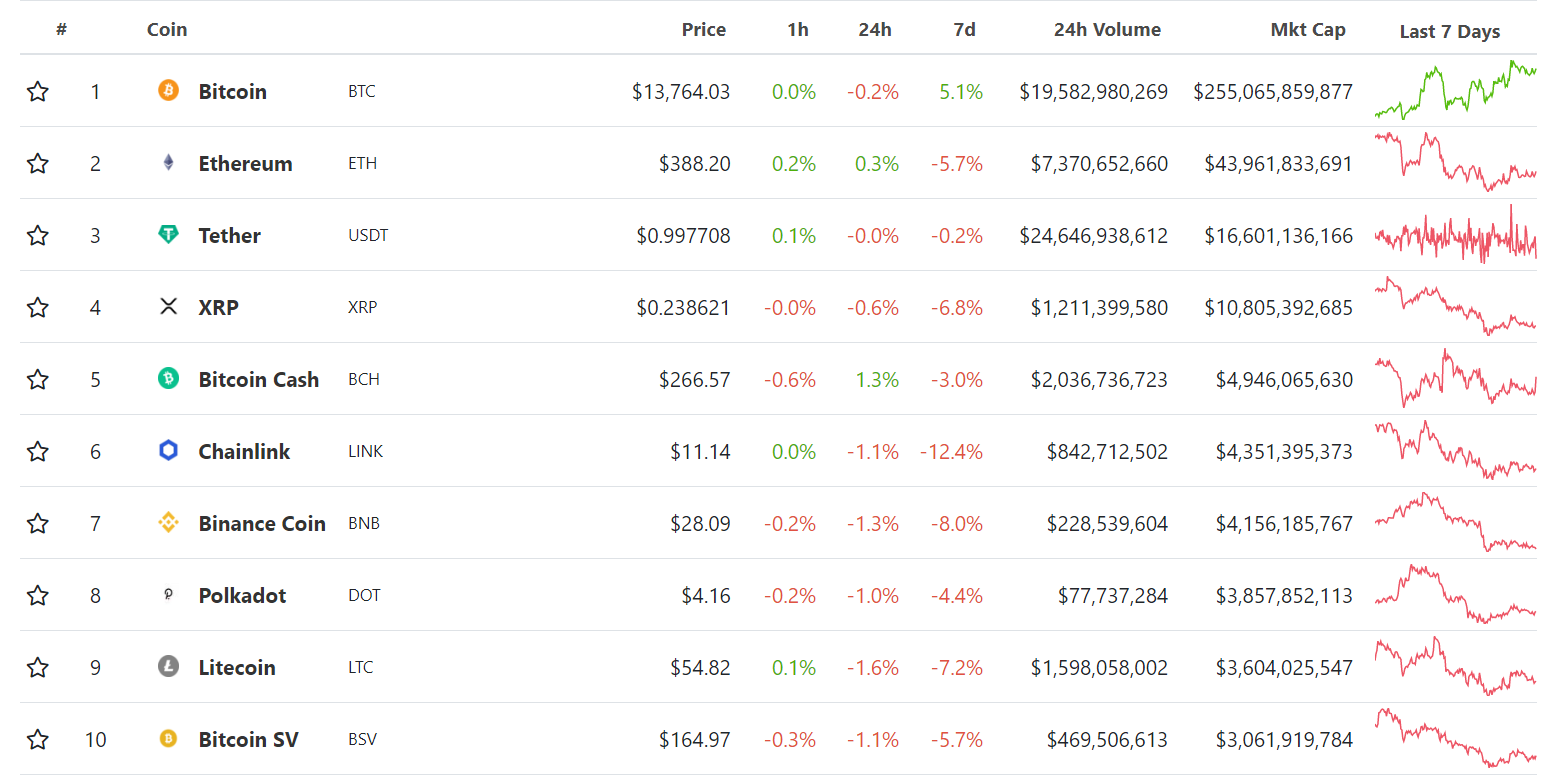Click Bitcoin Cash's 24h change 1.3%
This screenshot has height=778, width=1558.
[877, 380]
